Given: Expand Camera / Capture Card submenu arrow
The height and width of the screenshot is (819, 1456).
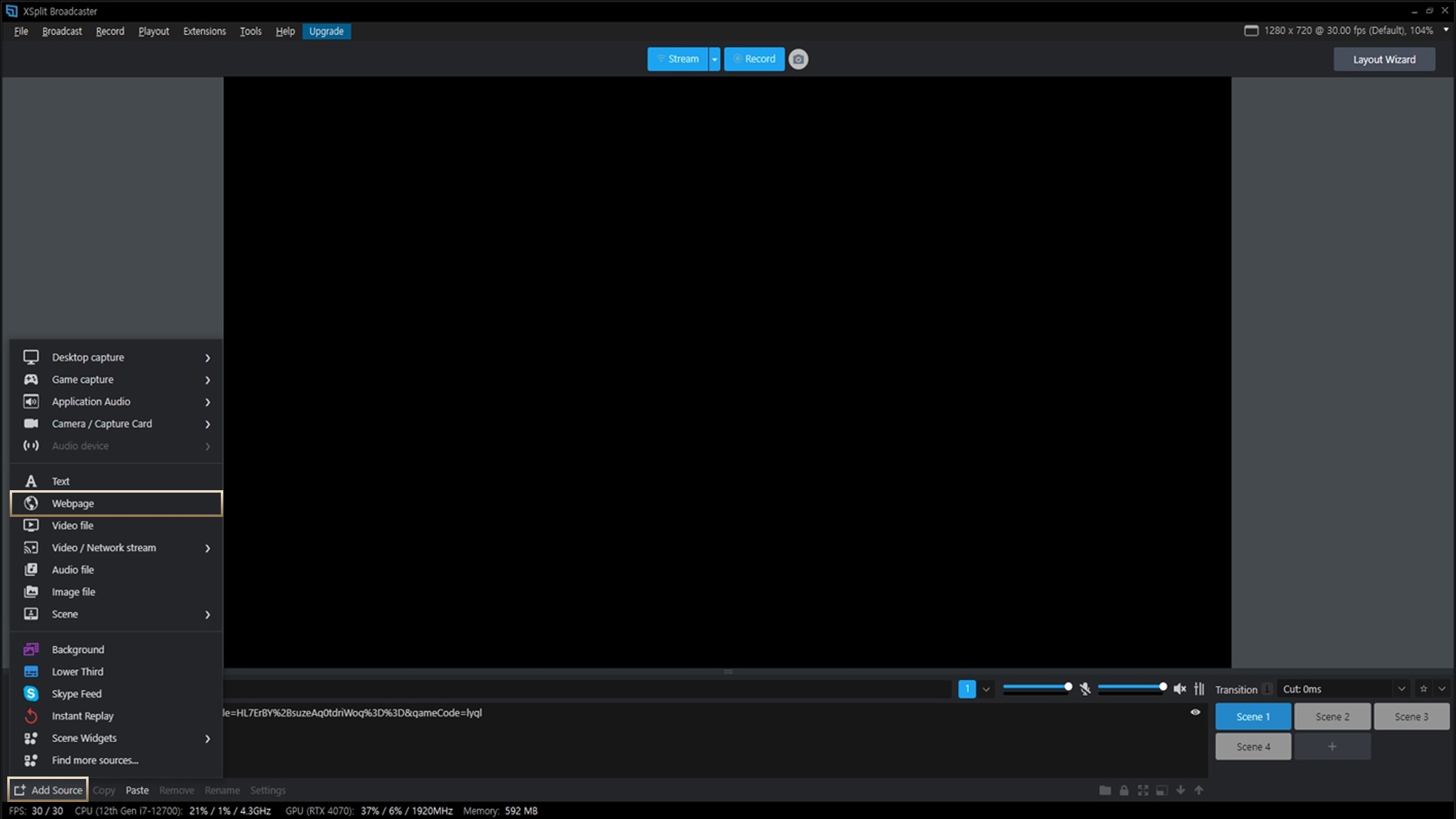Looking at the screenshot, I should 207,424.
